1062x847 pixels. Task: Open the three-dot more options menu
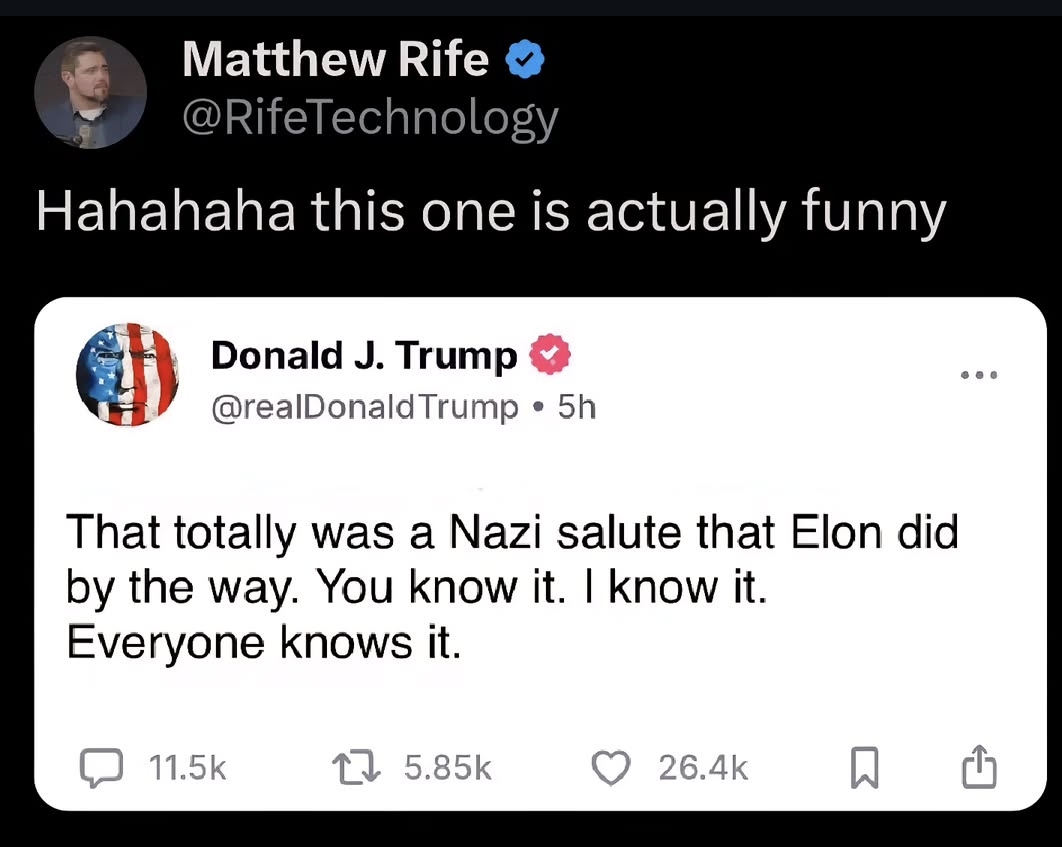979,376
